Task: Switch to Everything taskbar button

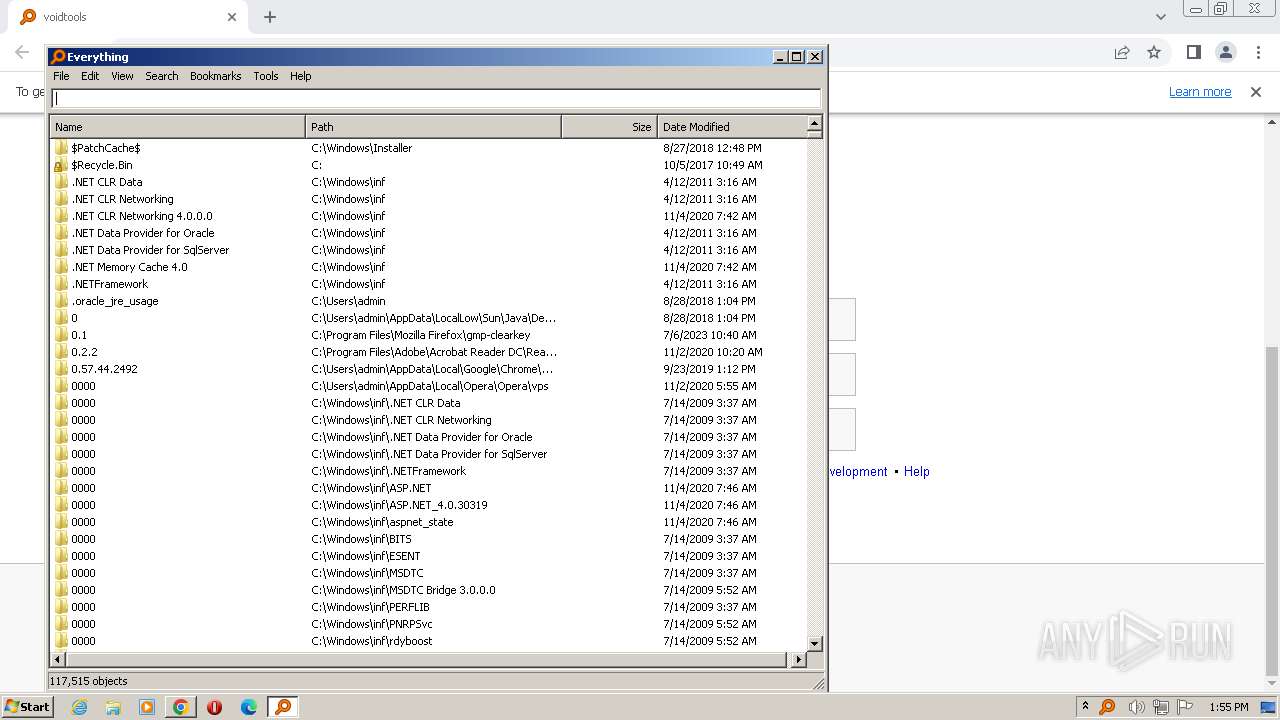Action: click(283, 707)
